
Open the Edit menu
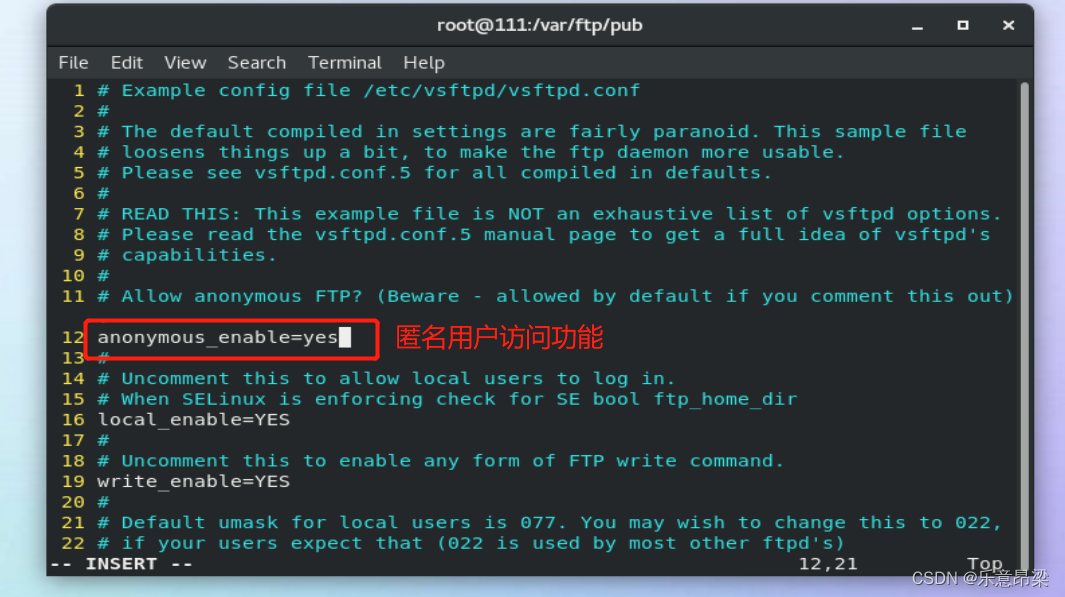click(126, 62)
